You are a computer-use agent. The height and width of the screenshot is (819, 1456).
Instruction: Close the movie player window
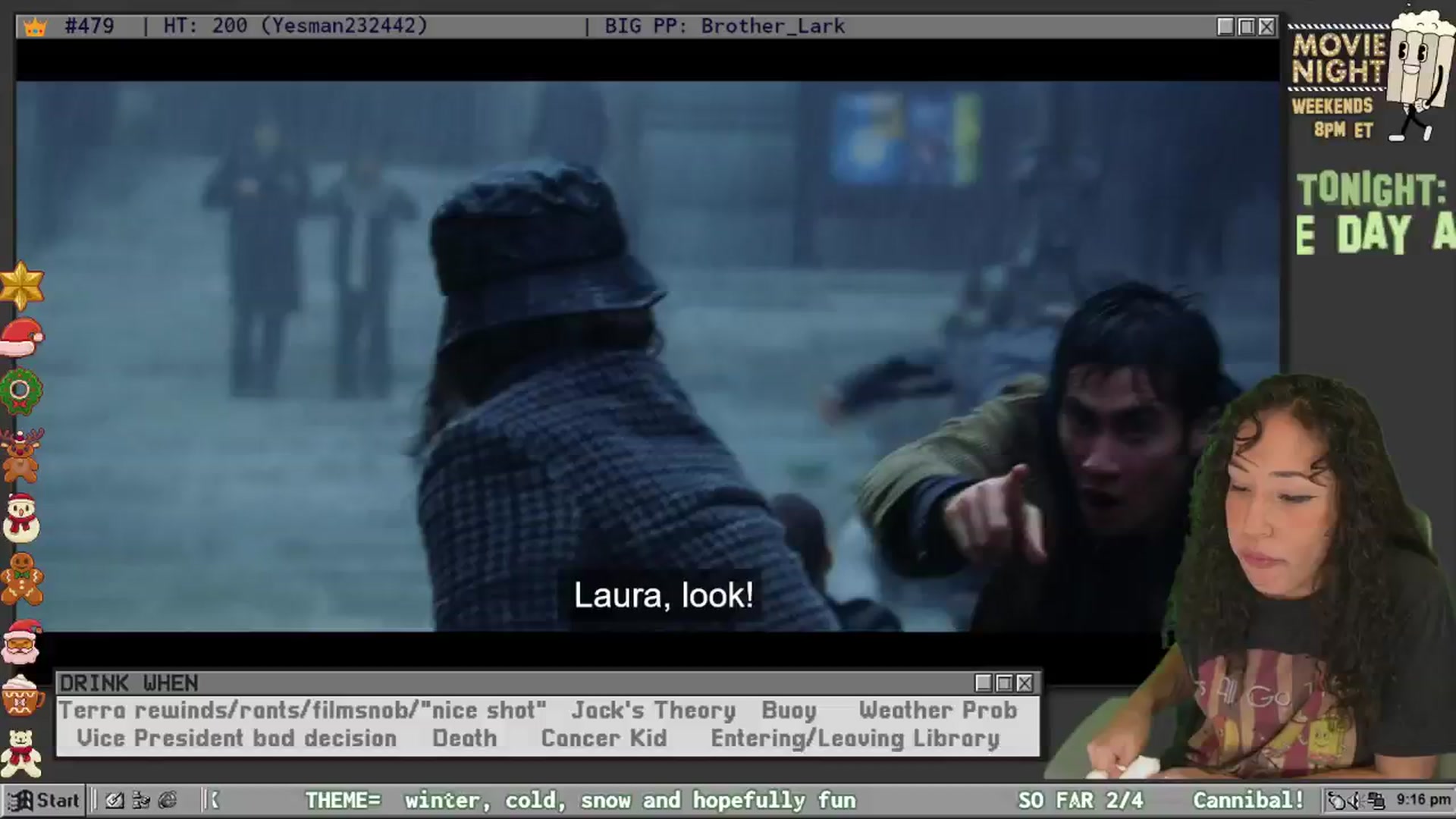tap(1266, 27)
